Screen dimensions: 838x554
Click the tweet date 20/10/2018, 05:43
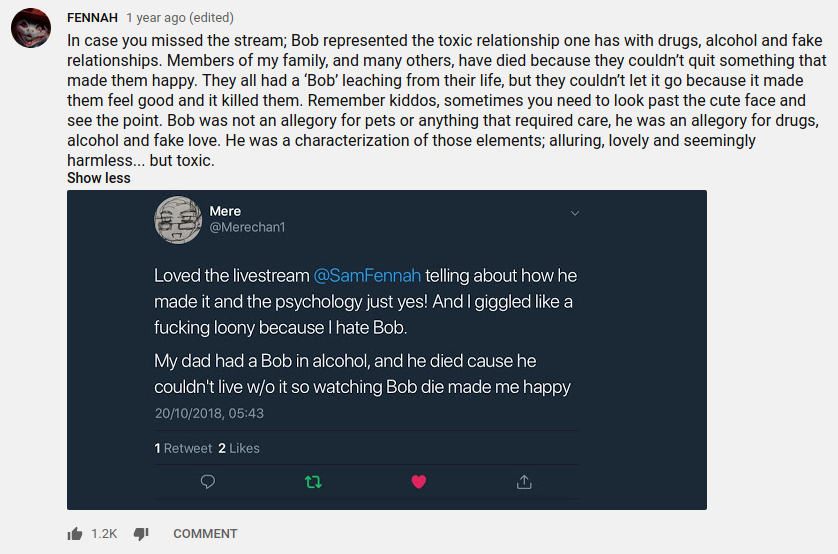coord(209,413)
